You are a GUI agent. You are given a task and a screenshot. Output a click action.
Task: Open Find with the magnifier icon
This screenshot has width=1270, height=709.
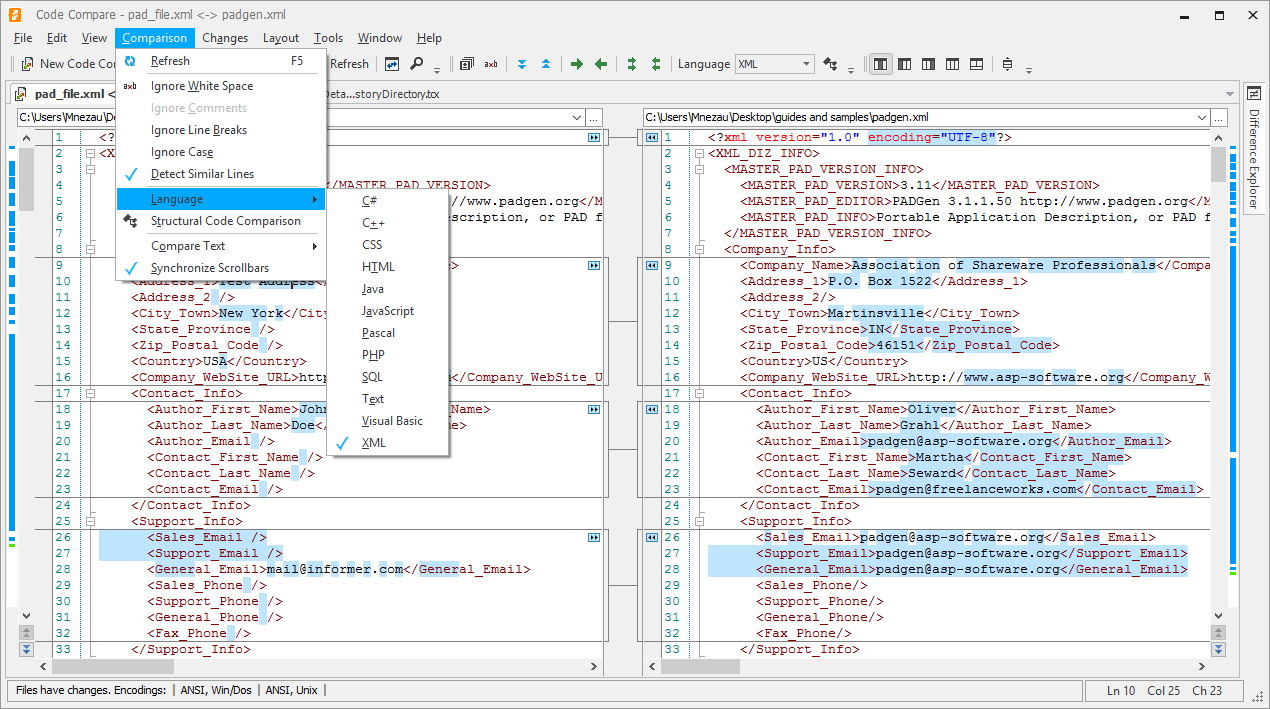pos(416,64)
